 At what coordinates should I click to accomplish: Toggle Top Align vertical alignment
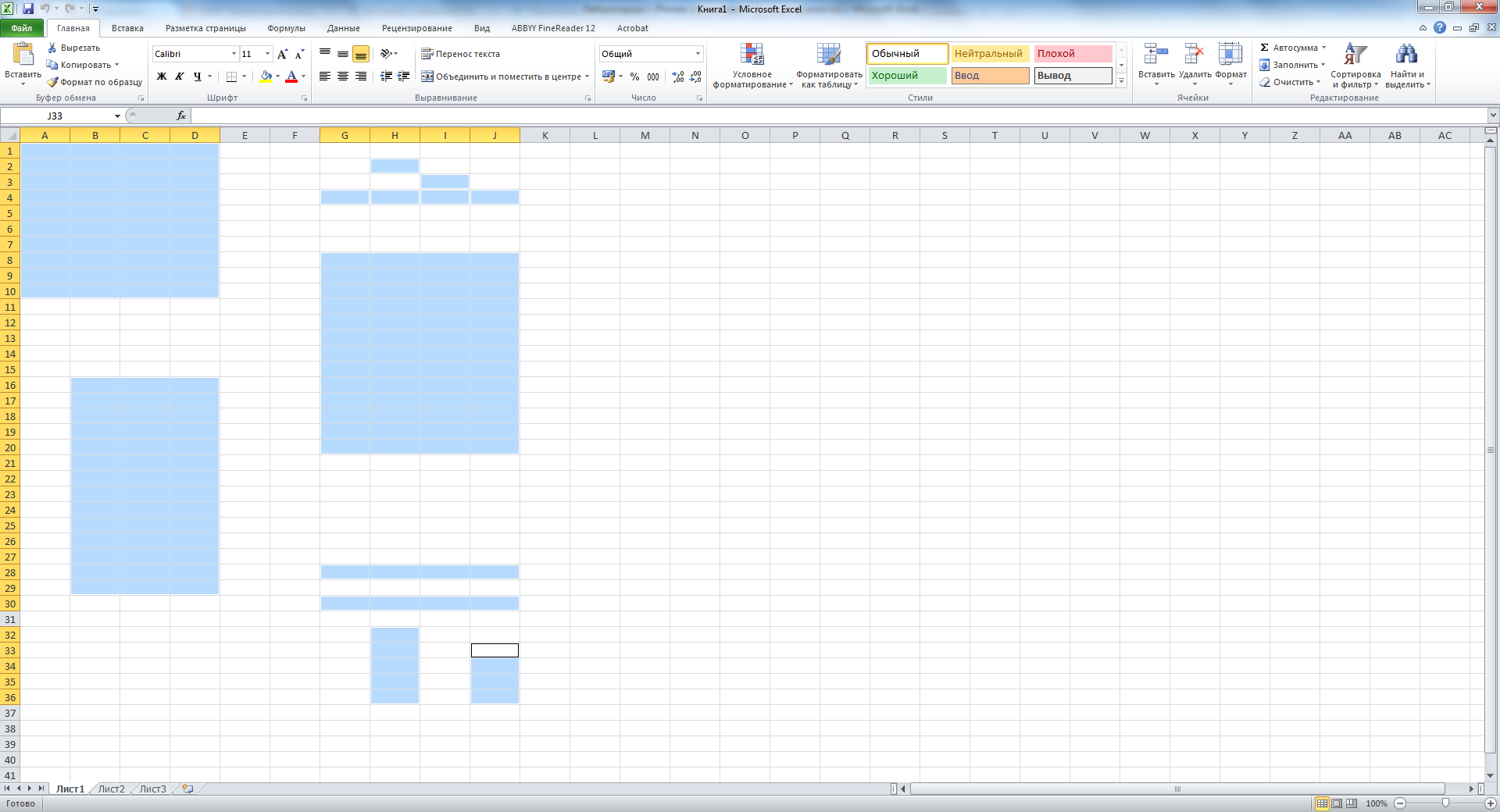(x=325, y=54)
